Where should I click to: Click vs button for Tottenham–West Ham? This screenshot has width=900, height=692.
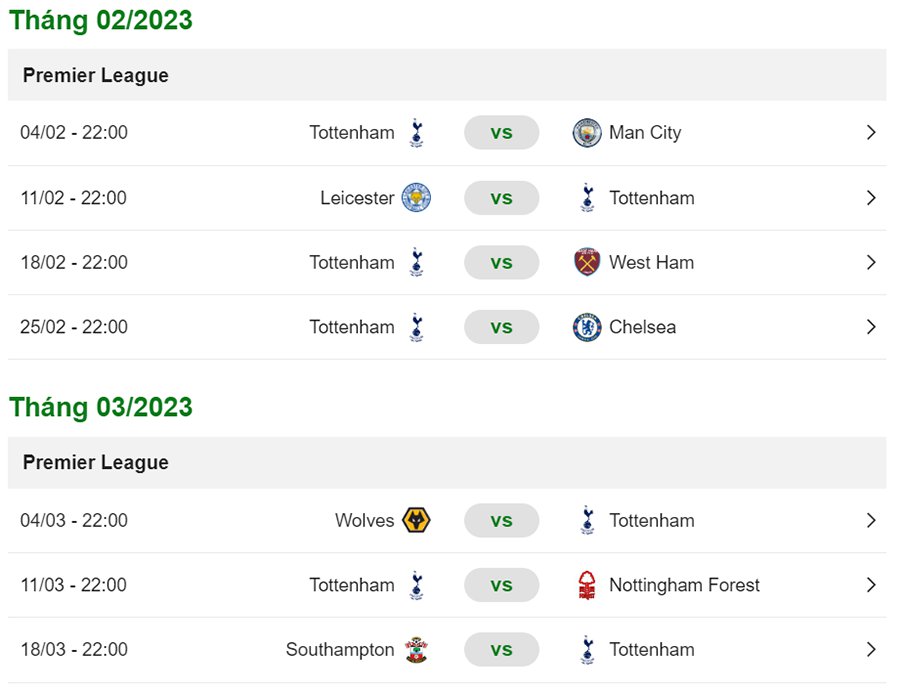coord(501,262)
